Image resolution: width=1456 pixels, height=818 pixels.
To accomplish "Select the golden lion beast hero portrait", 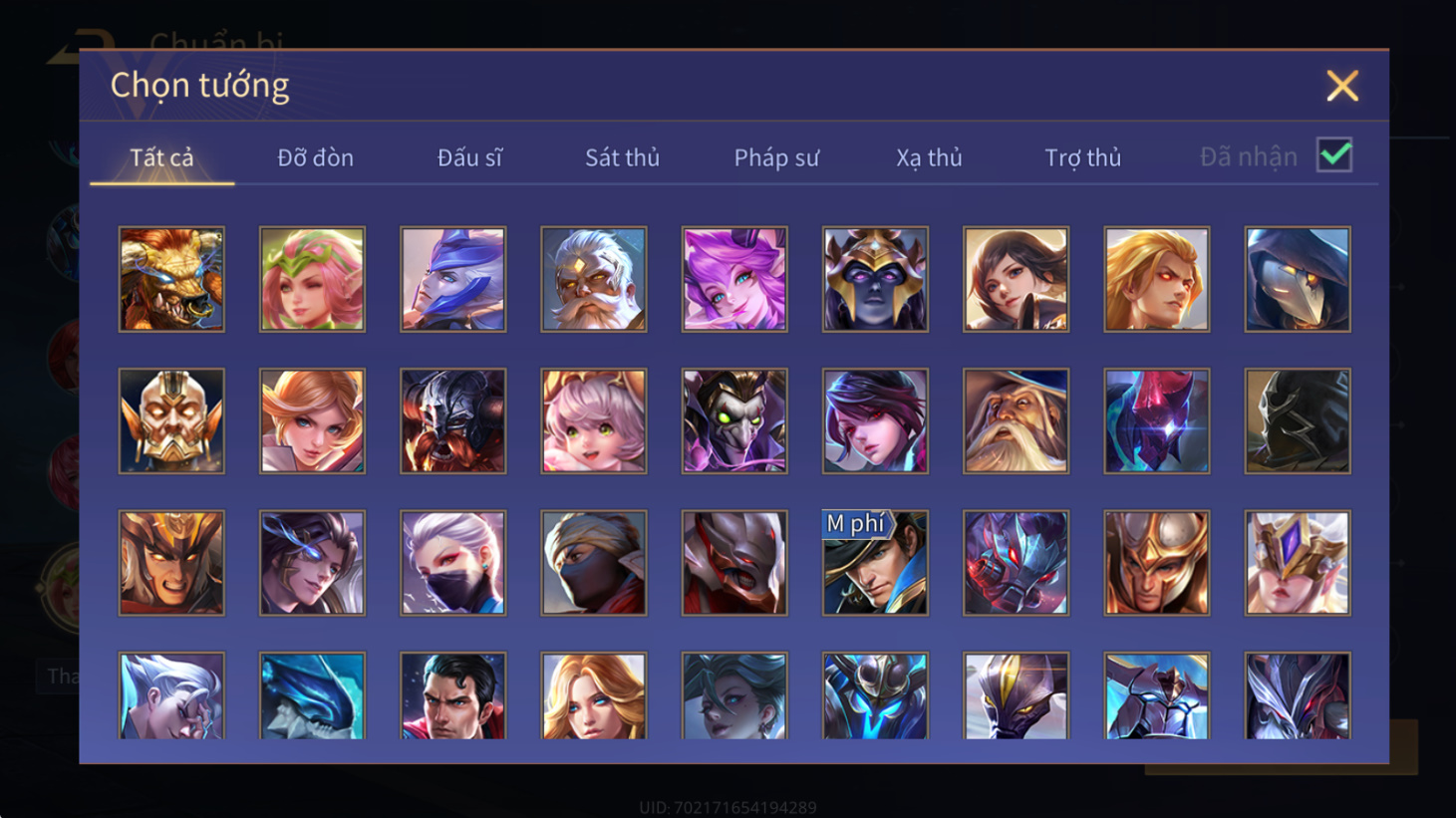I will (x=171, y=279).
